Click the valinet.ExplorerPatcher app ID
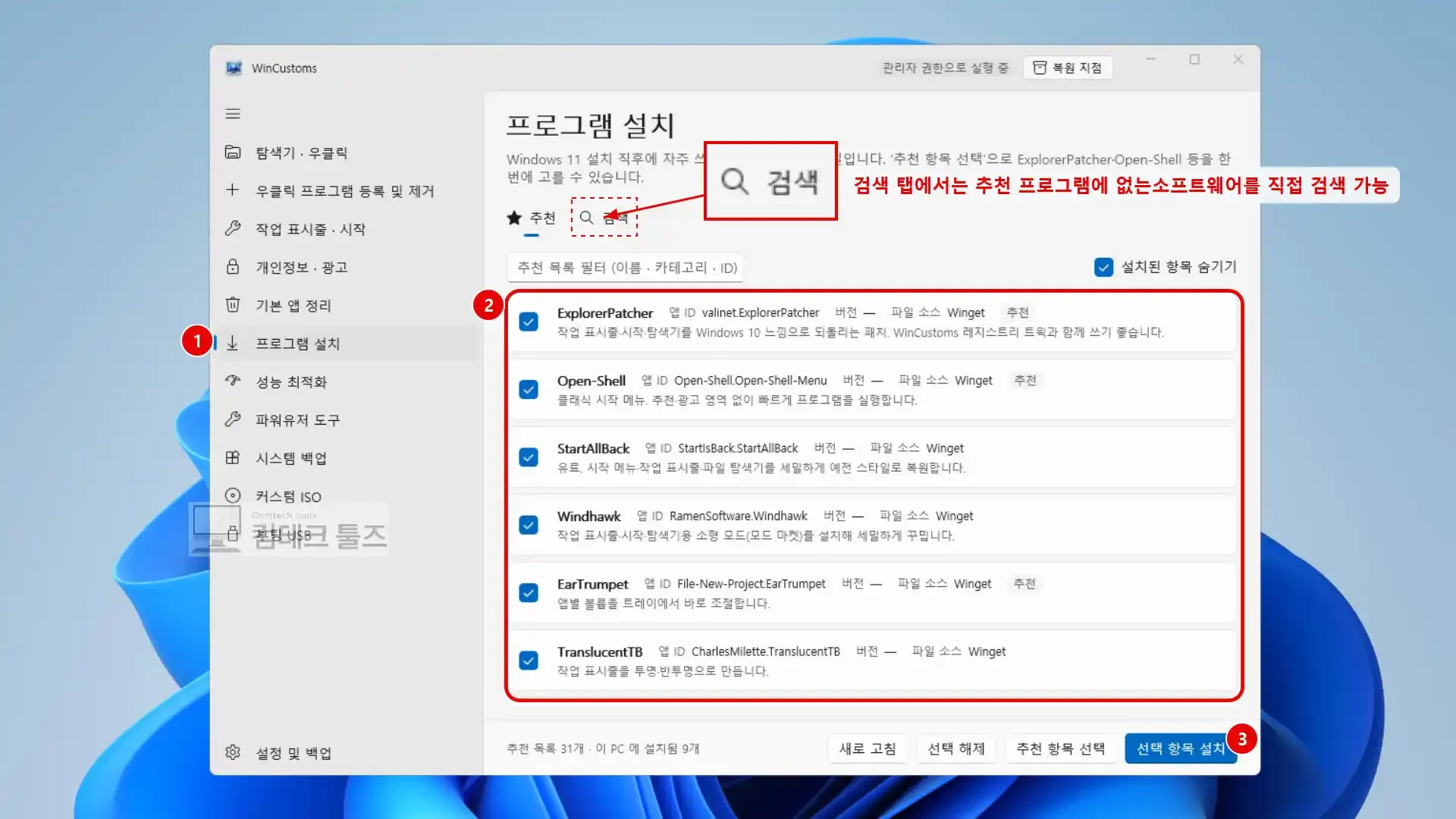 point(761,312)
